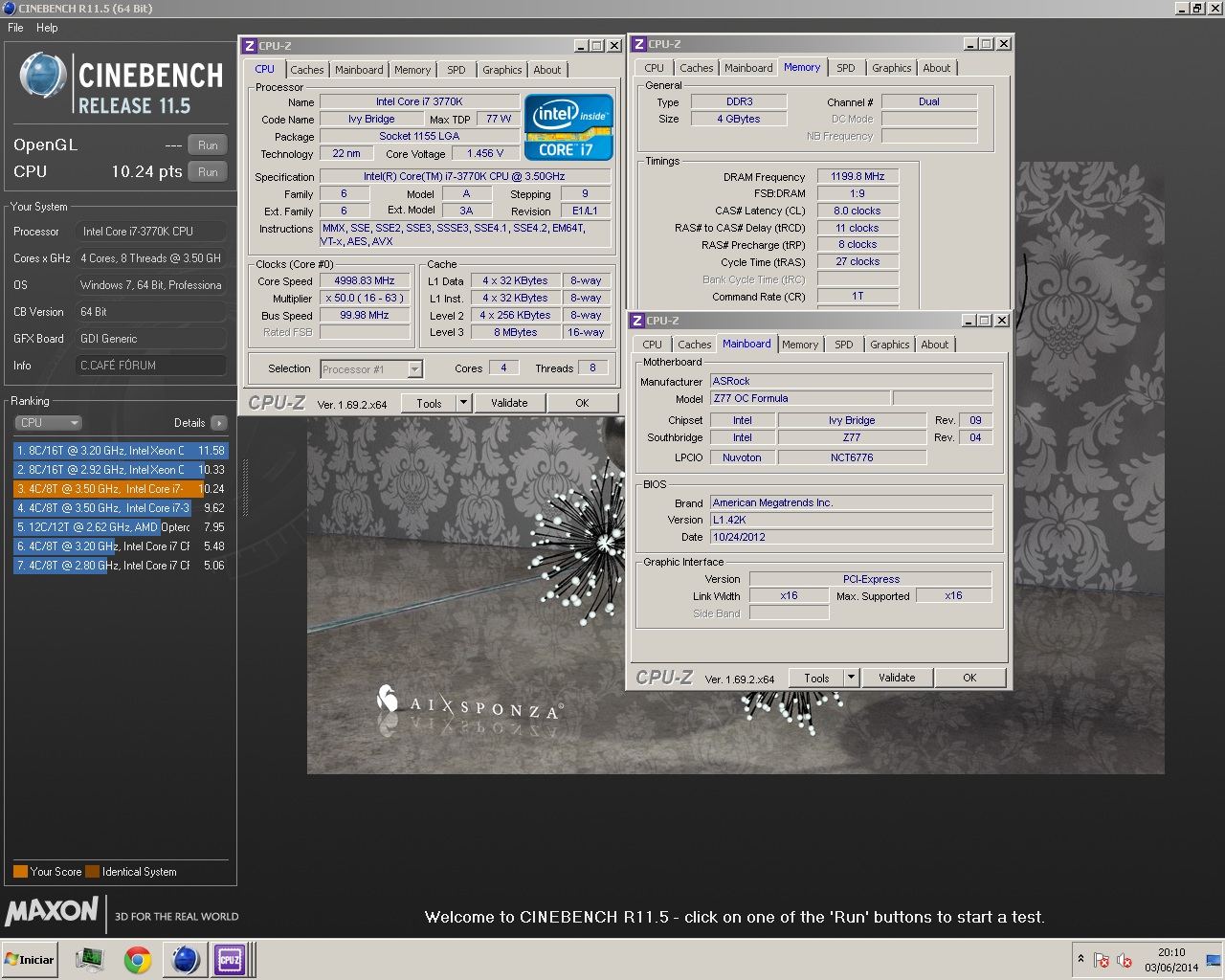Image resolution: width=1225 pixels, height=980 pixels.
Task: Run the CPU benchmark
Action: point(208,172)
